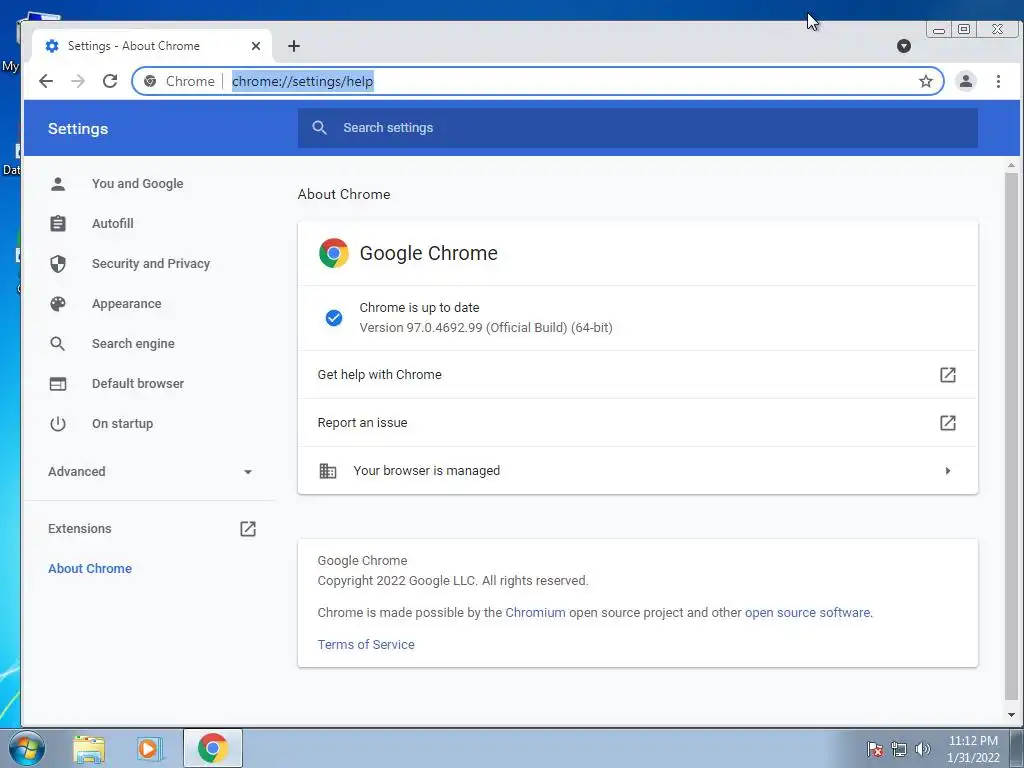Click the window icon beside Default browser

point(57,383)
